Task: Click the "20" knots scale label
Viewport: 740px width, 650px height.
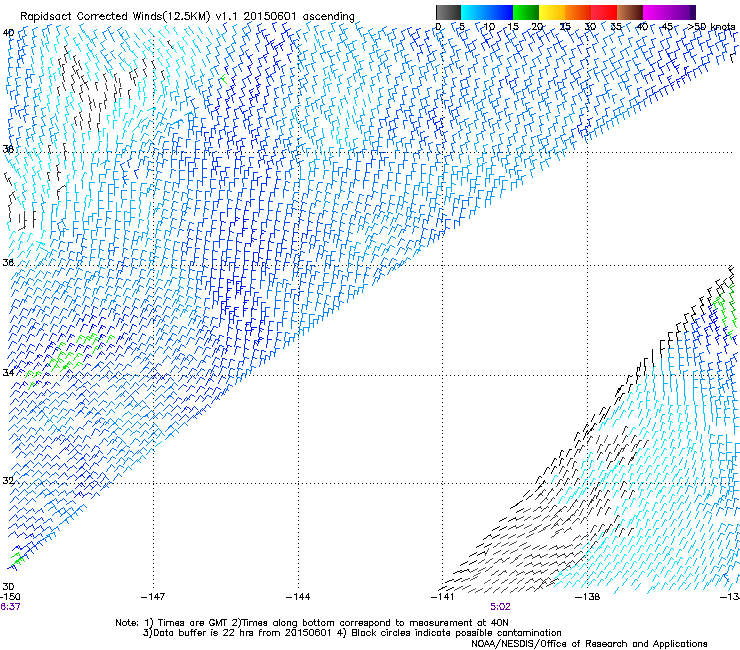Action: click(x=538, y=27)
